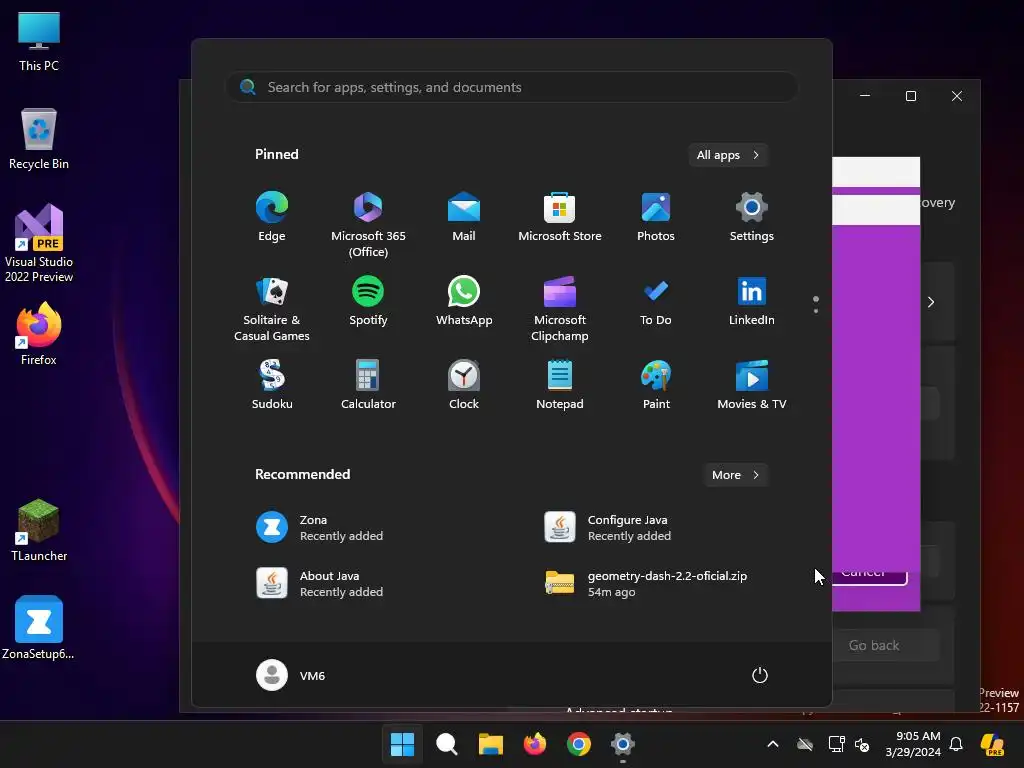Open the notification bell

coord(956,744)
